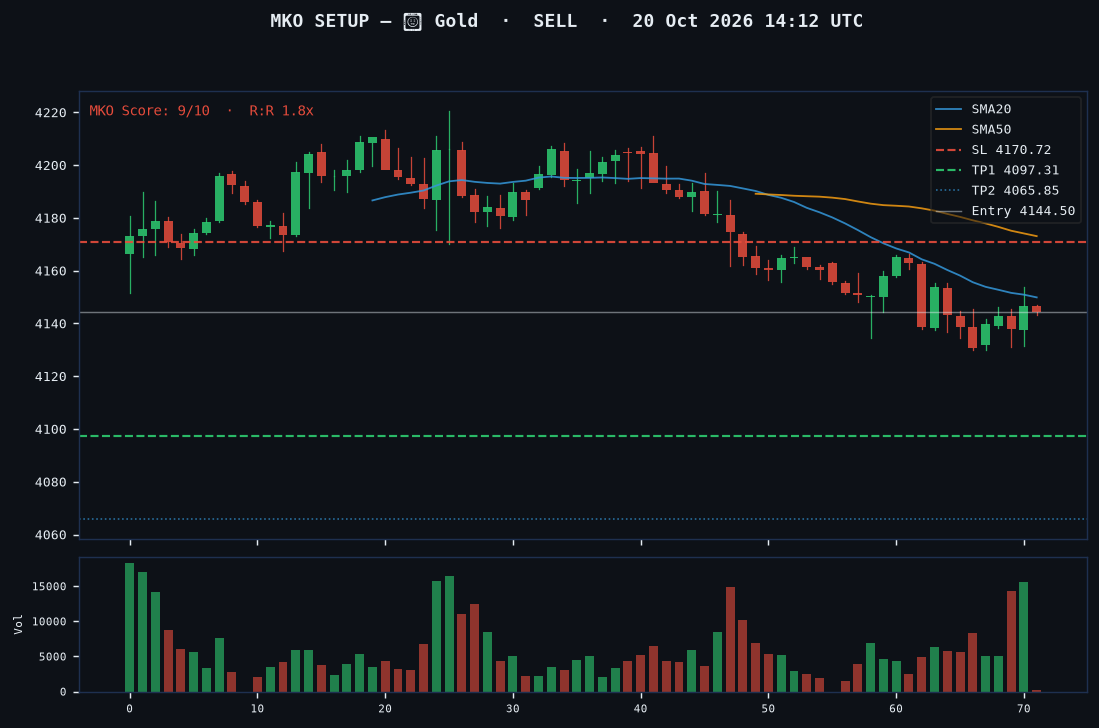Click the 4060 price axis label

point(50,535)
